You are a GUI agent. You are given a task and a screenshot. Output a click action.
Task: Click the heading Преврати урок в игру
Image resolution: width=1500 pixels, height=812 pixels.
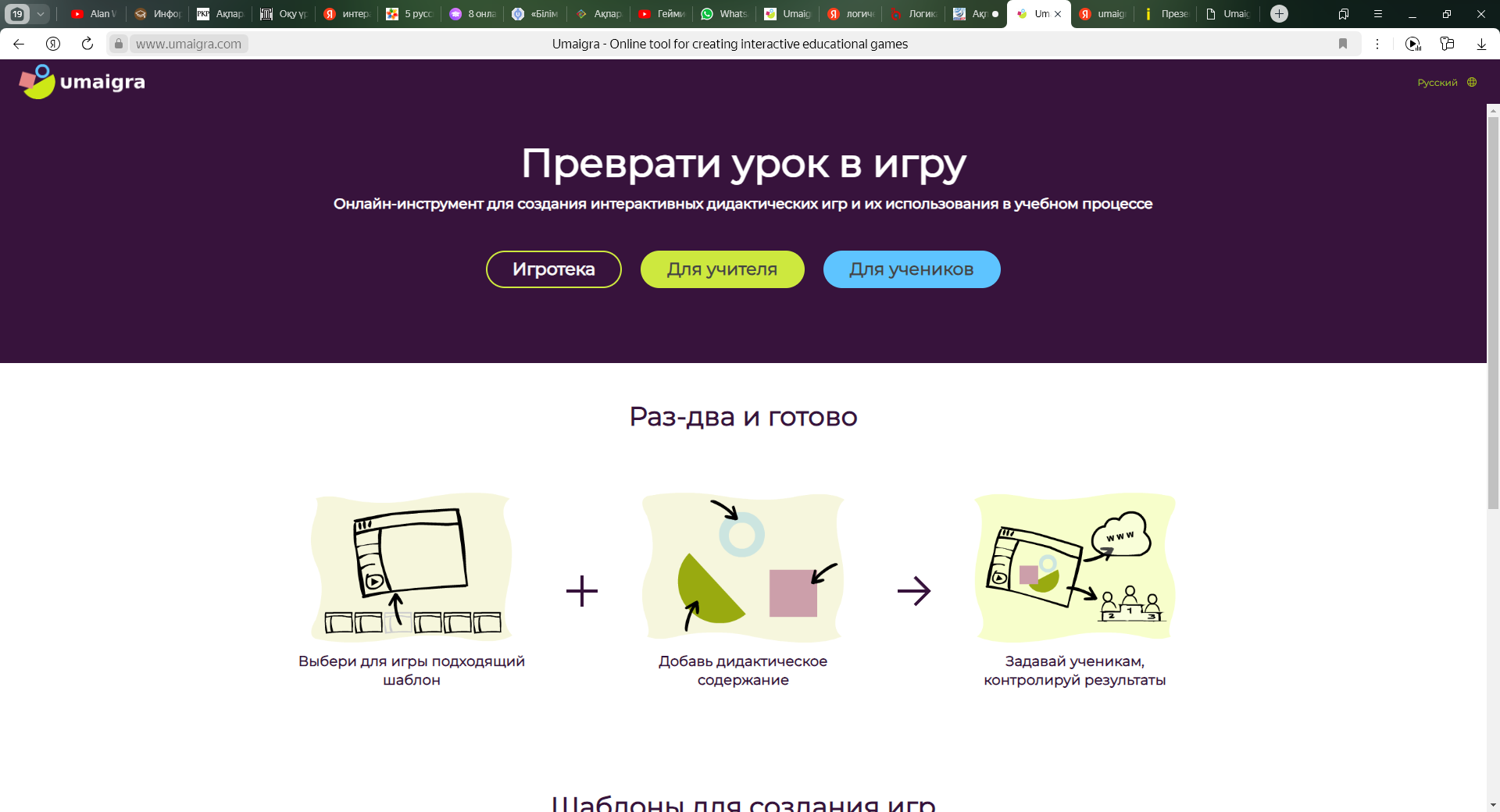click(744, 164)
